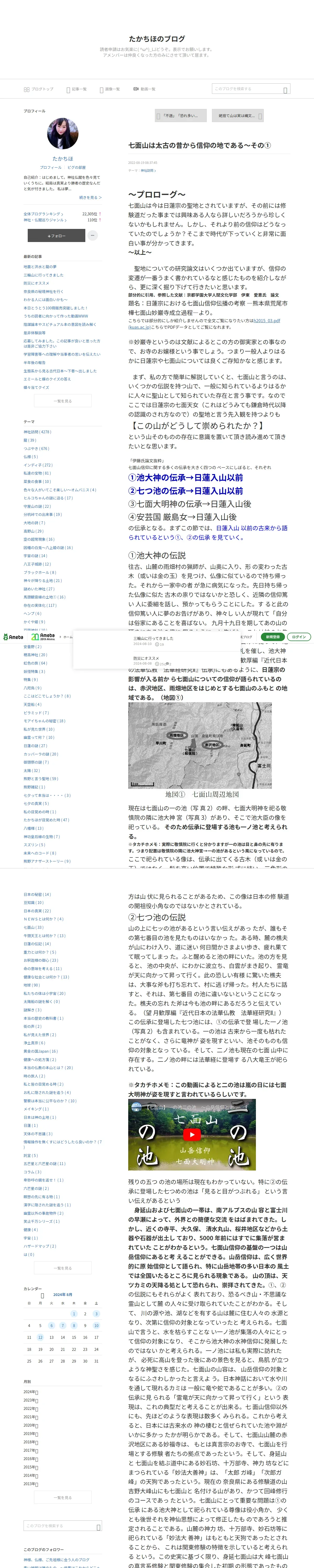Open the ブログトップ tab
The image size is (314, 1568).
click(x=38, y=89)
